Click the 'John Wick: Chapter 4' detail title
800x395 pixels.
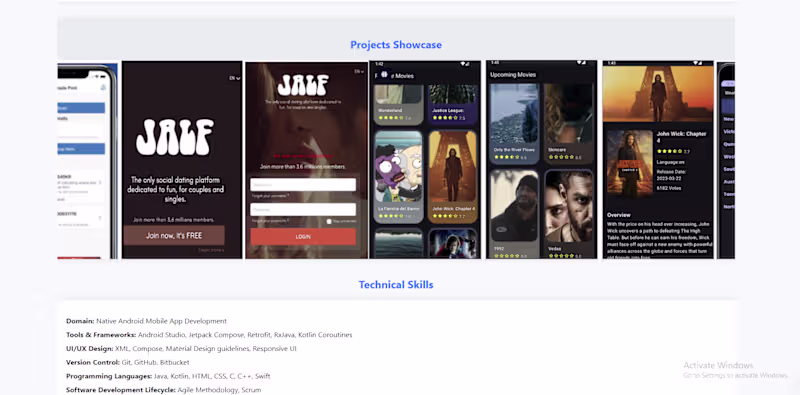[681, 137]
